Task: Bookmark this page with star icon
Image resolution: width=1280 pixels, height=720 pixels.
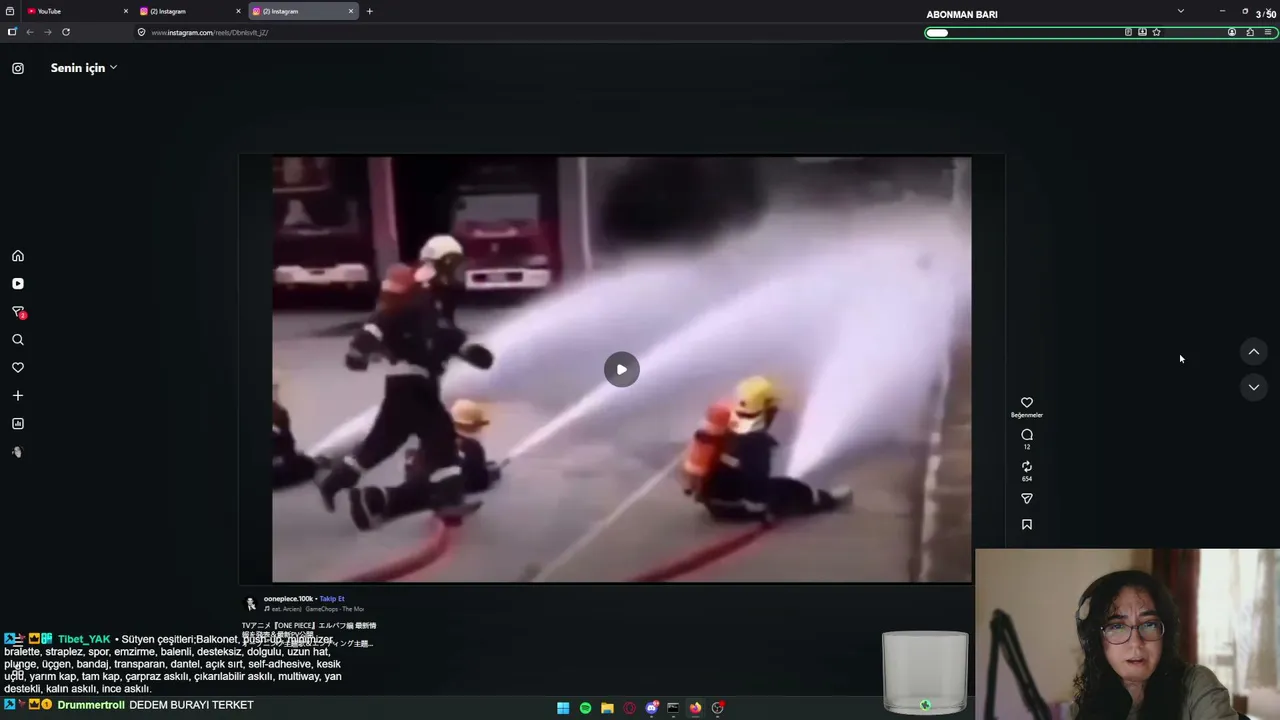Action: click(x=1157, y=32)
